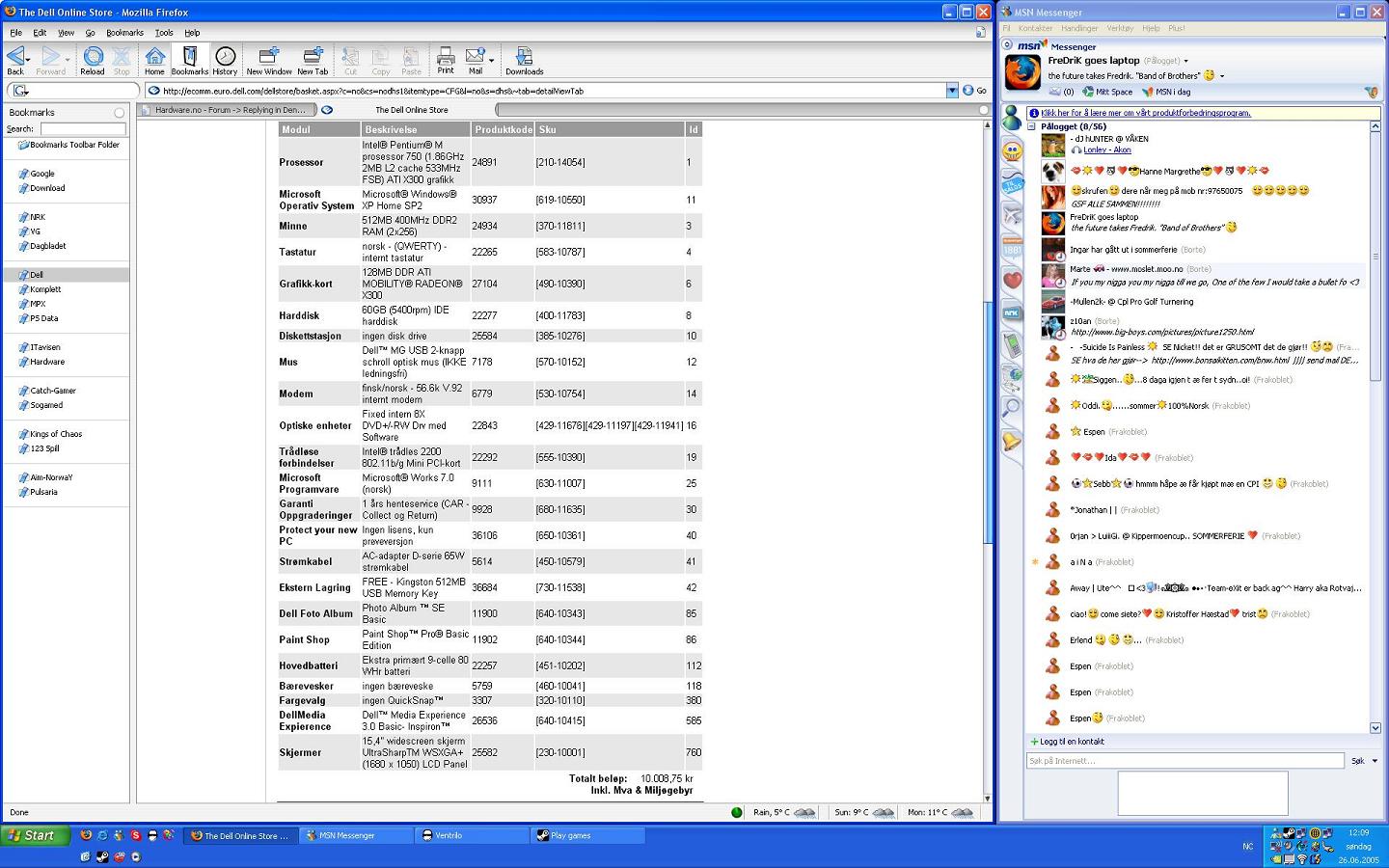Open the History sidebar
1389x868 pixels.
225,60
